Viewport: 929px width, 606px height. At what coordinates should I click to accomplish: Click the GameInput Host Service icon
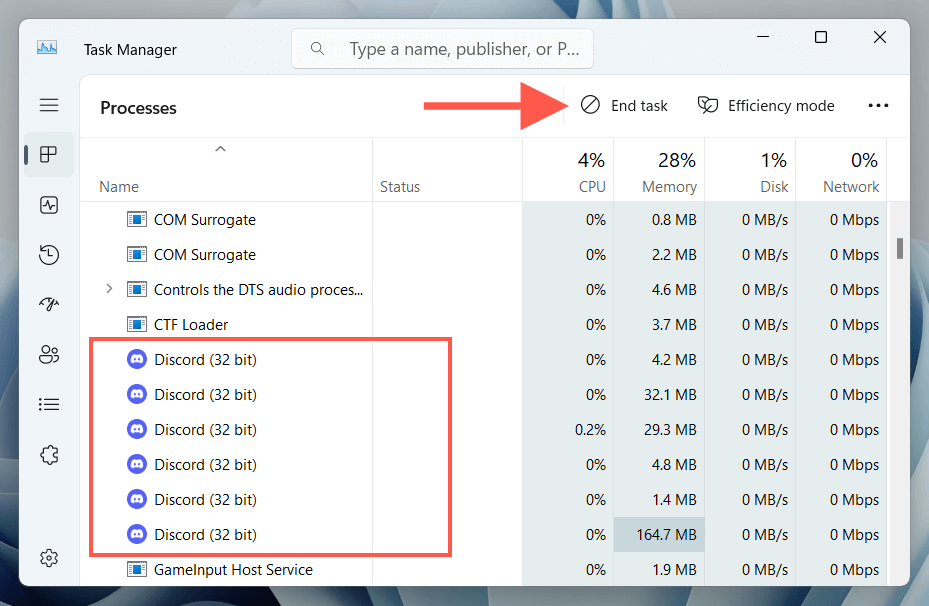[137, 569]
